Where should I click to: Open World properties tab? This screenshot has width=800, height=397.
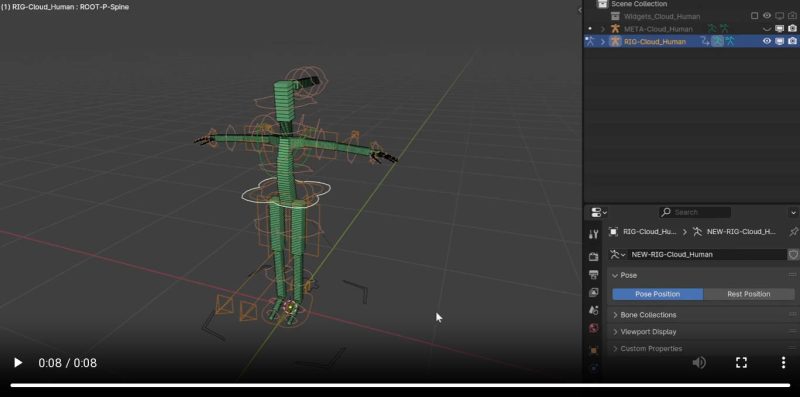click(x=593, y=328)
